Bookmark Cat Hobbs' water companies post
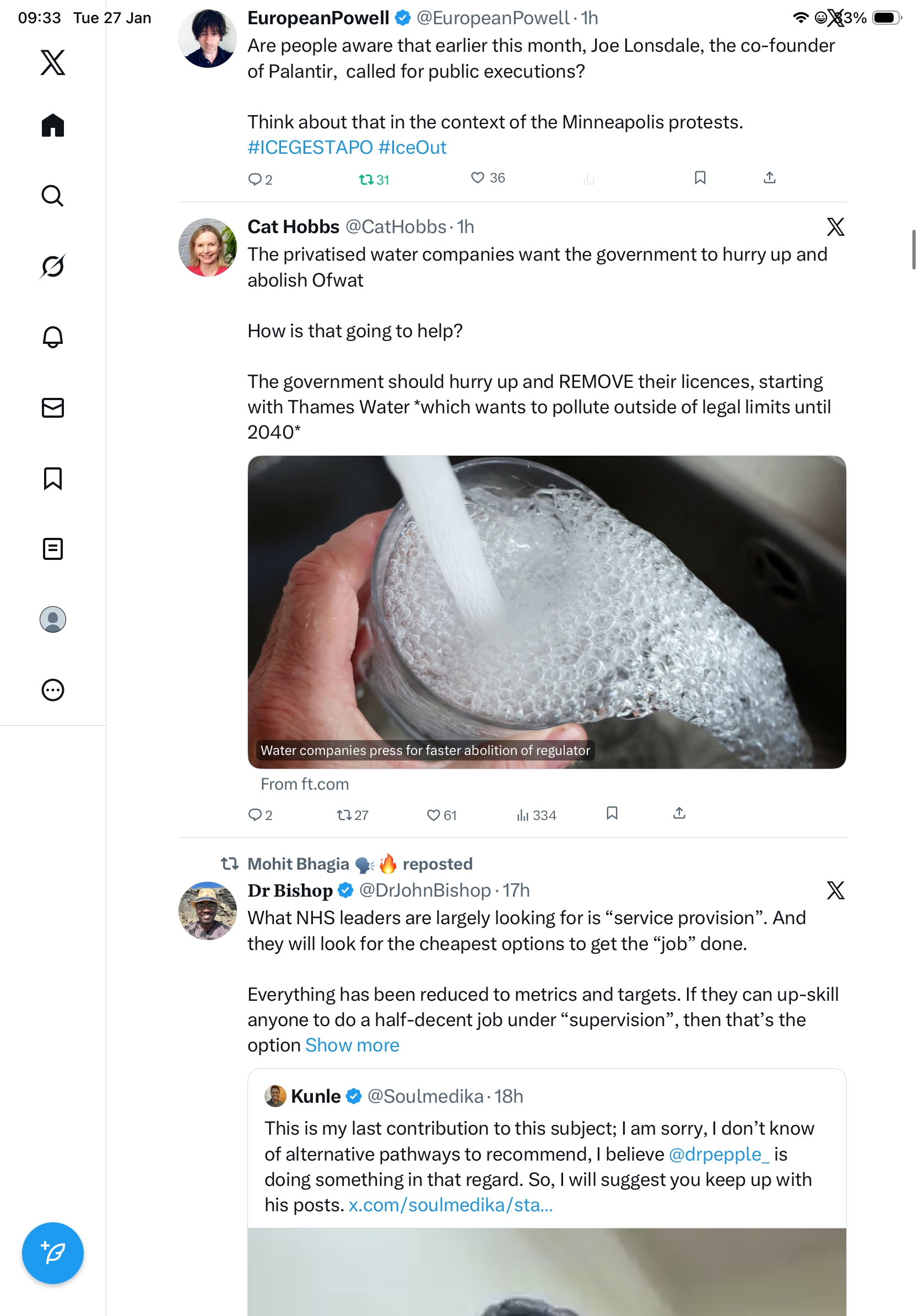 click(612, 813)
